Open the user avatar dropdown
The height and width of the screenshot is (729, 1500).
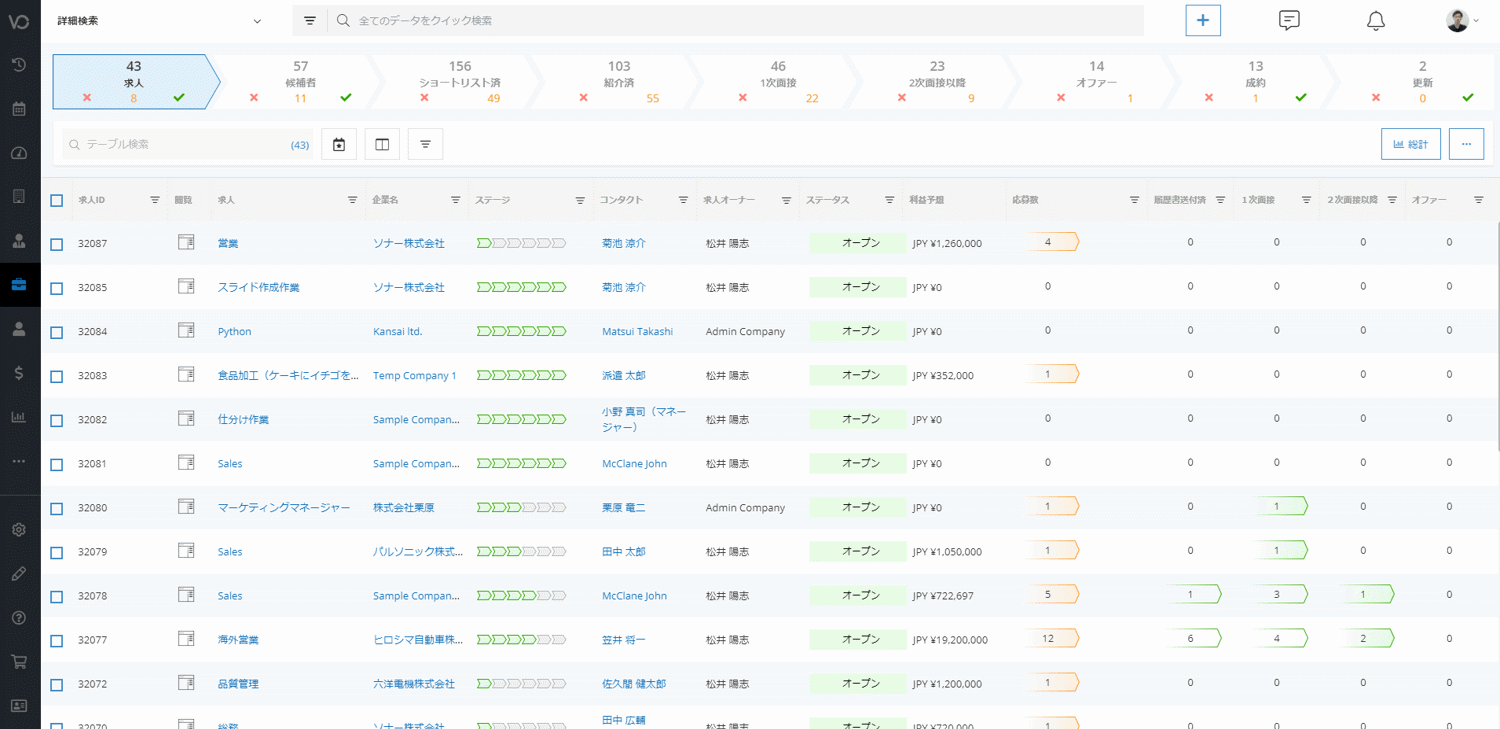[1462, 21]
